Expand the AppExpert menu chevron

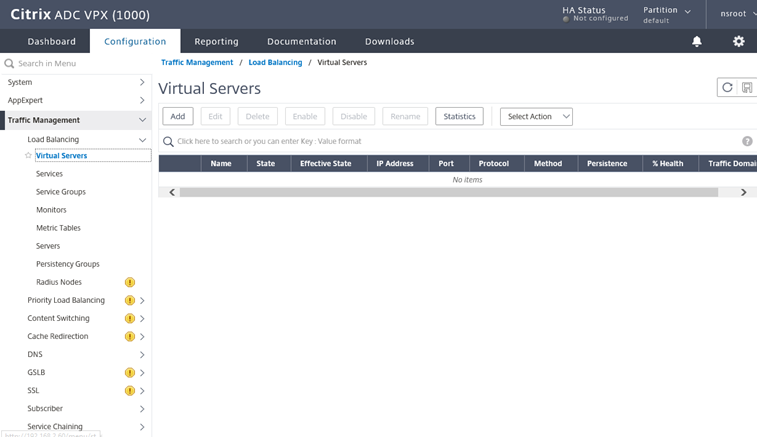pos(142,100)
